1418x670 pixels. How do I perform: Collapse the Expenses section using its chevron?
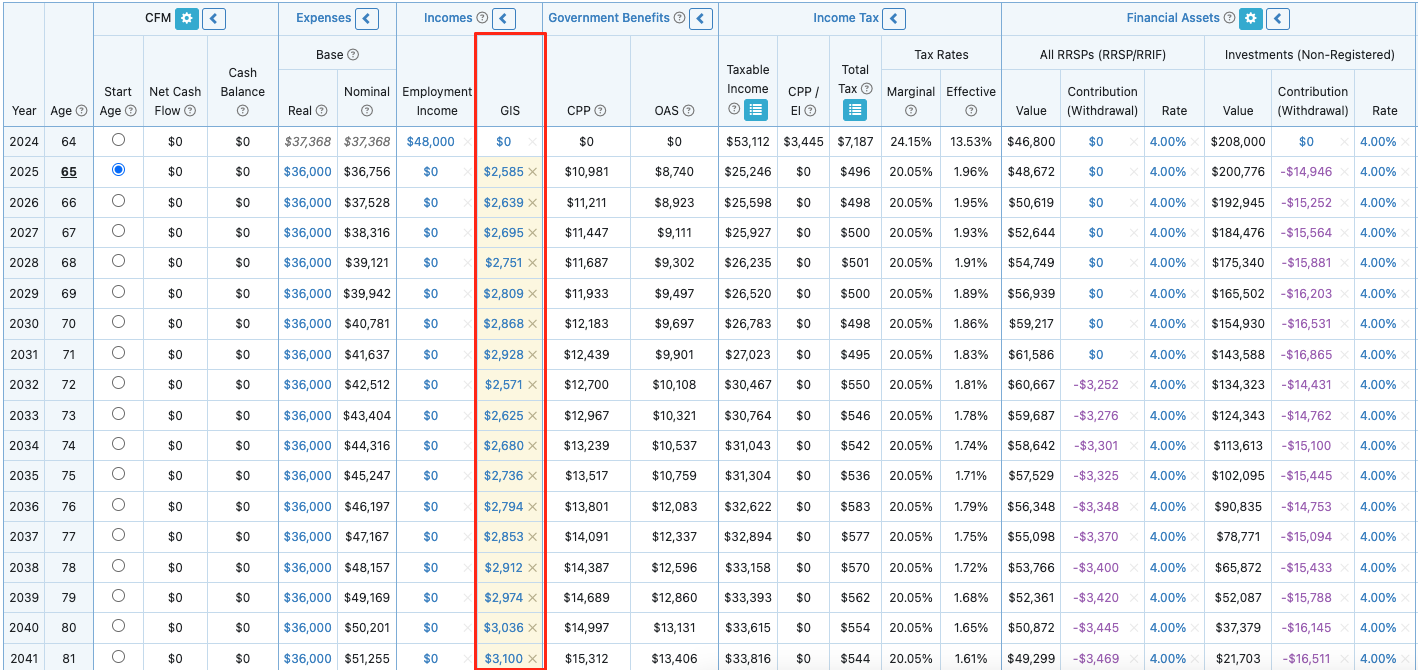point(365,18)
